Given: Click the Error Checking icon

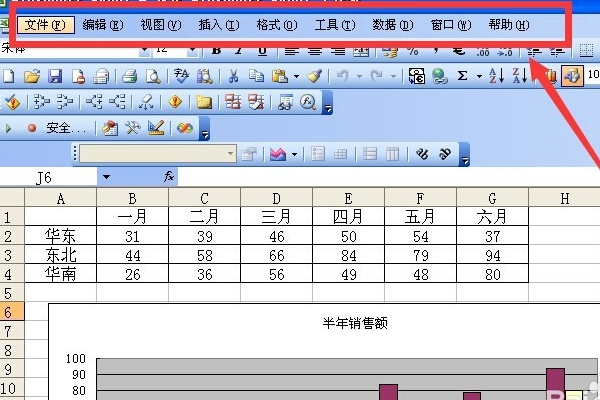Looking at the screenshot, I should (x=12, y=102).
